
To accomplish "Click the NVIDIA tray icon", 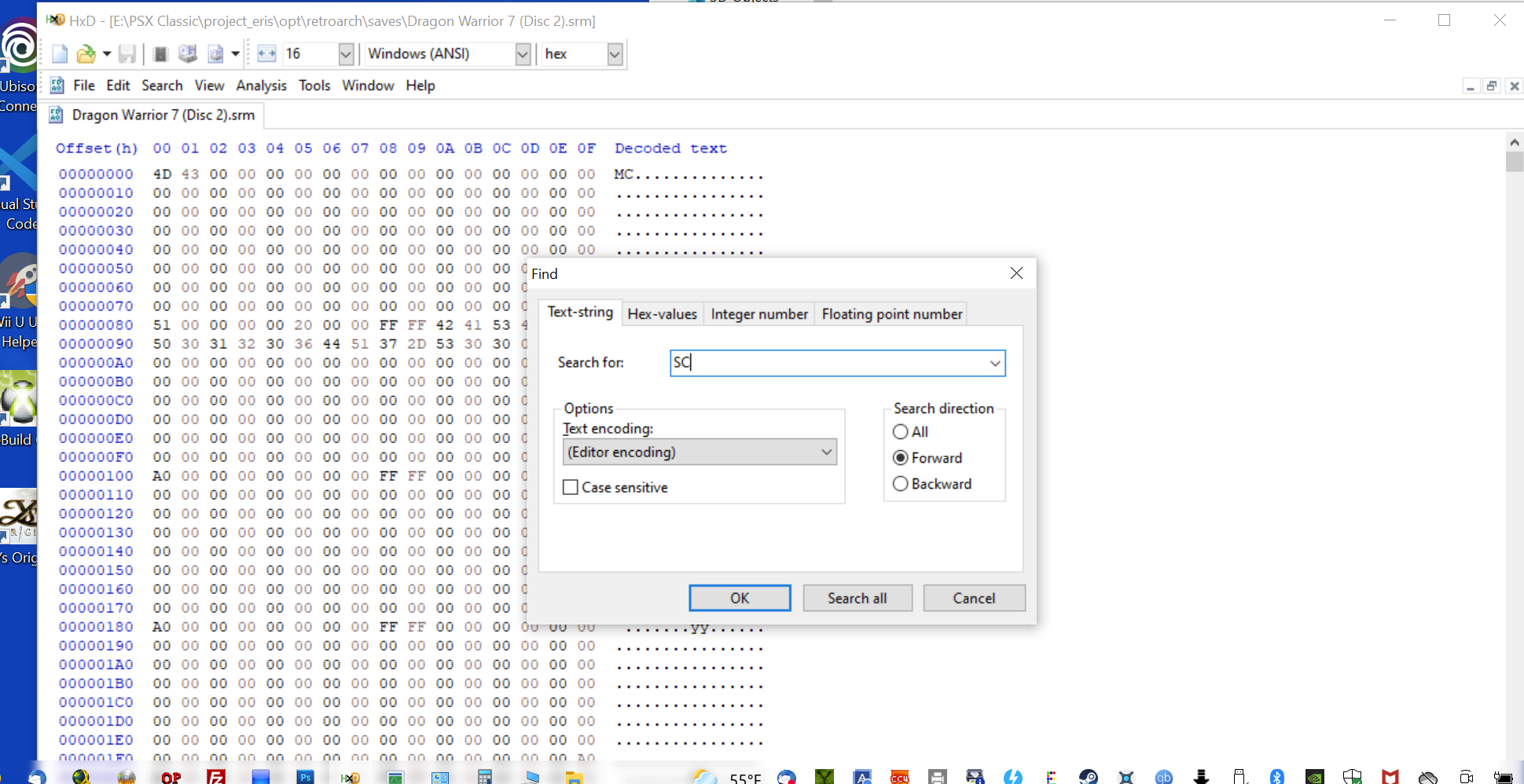I will 1315,777.
